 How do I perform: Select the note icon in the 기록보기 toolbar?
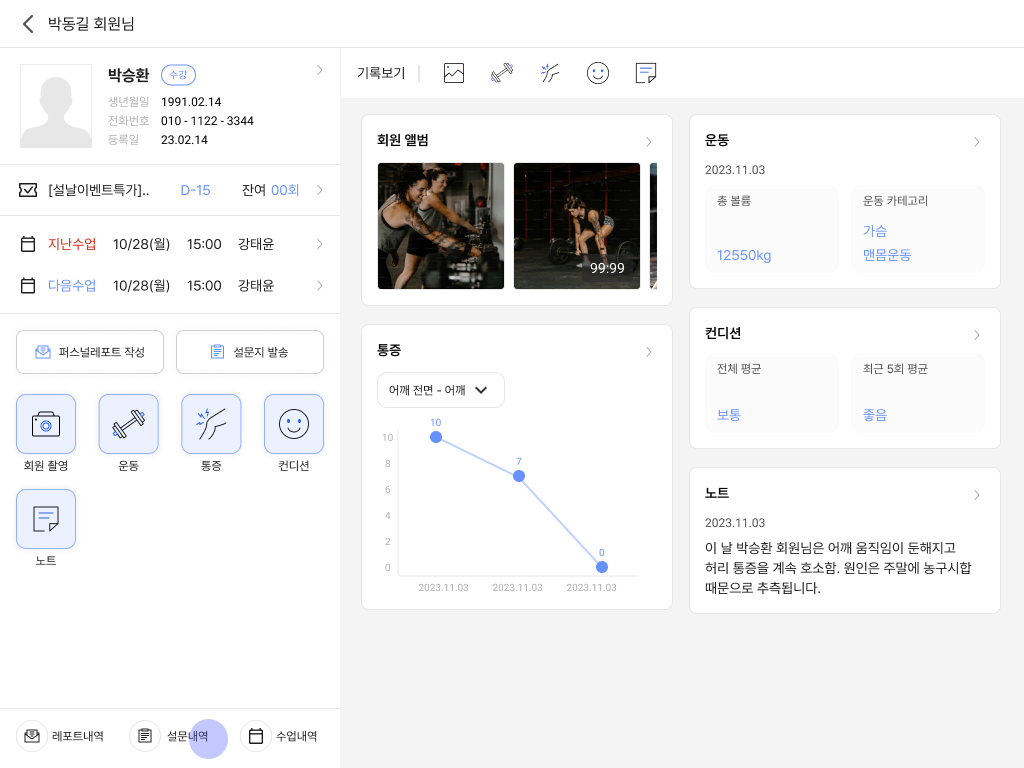(x=646, y=72)
